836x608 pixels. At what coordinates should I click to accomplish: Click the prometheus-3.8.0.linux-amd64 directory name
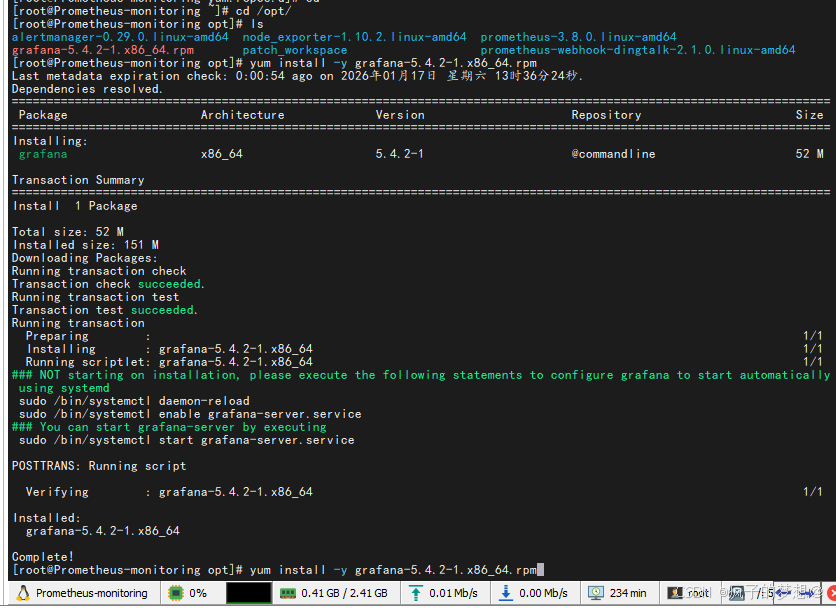coord(578,37)
